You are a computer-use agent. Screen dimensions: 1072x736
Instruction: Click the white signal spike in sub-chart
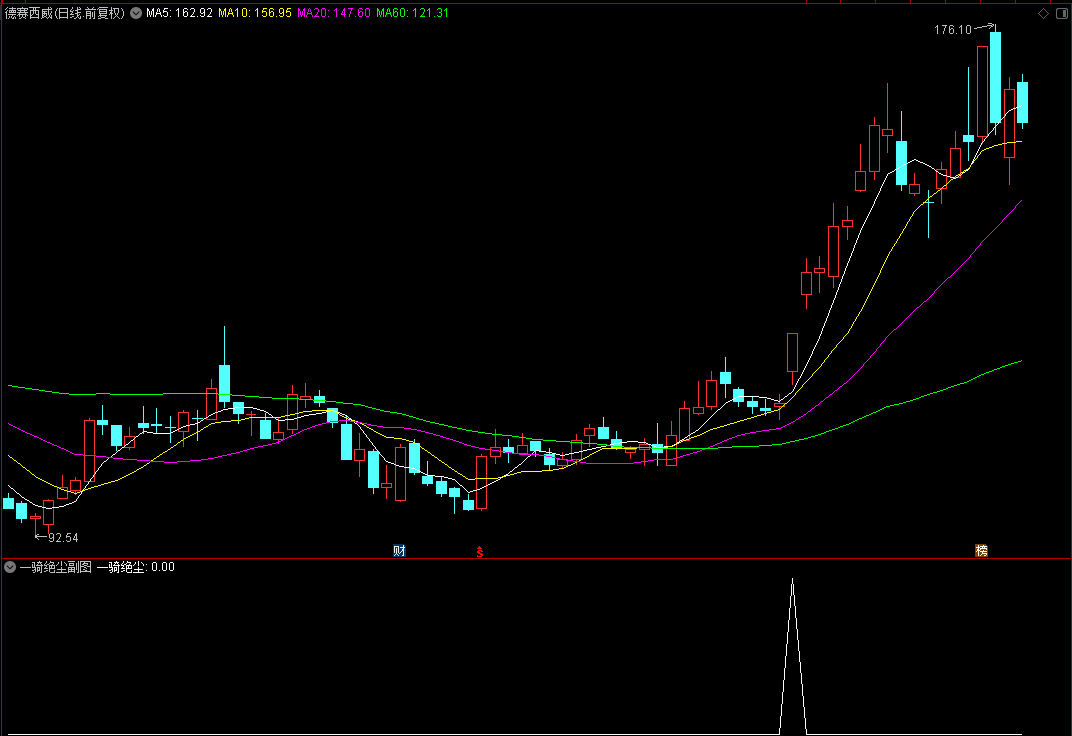click(x=792, y=656)
